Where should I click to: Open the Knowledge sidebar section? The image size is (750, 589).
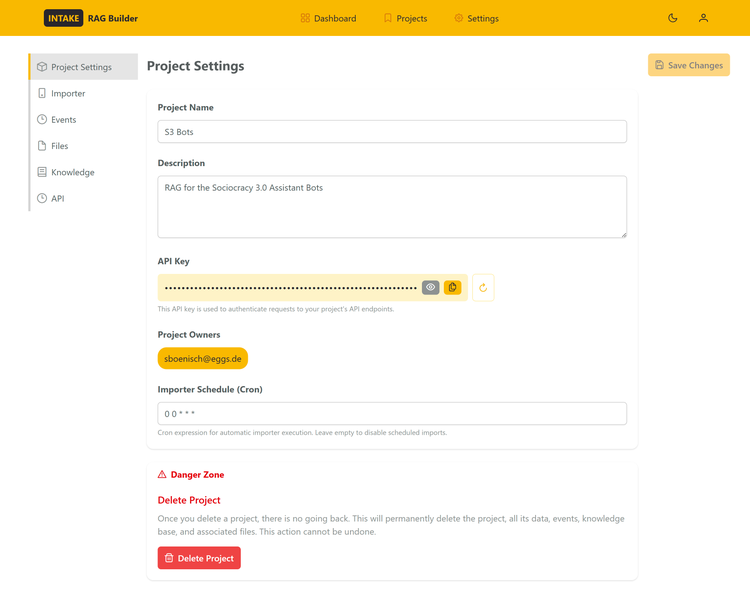click(x=72, y=172)
